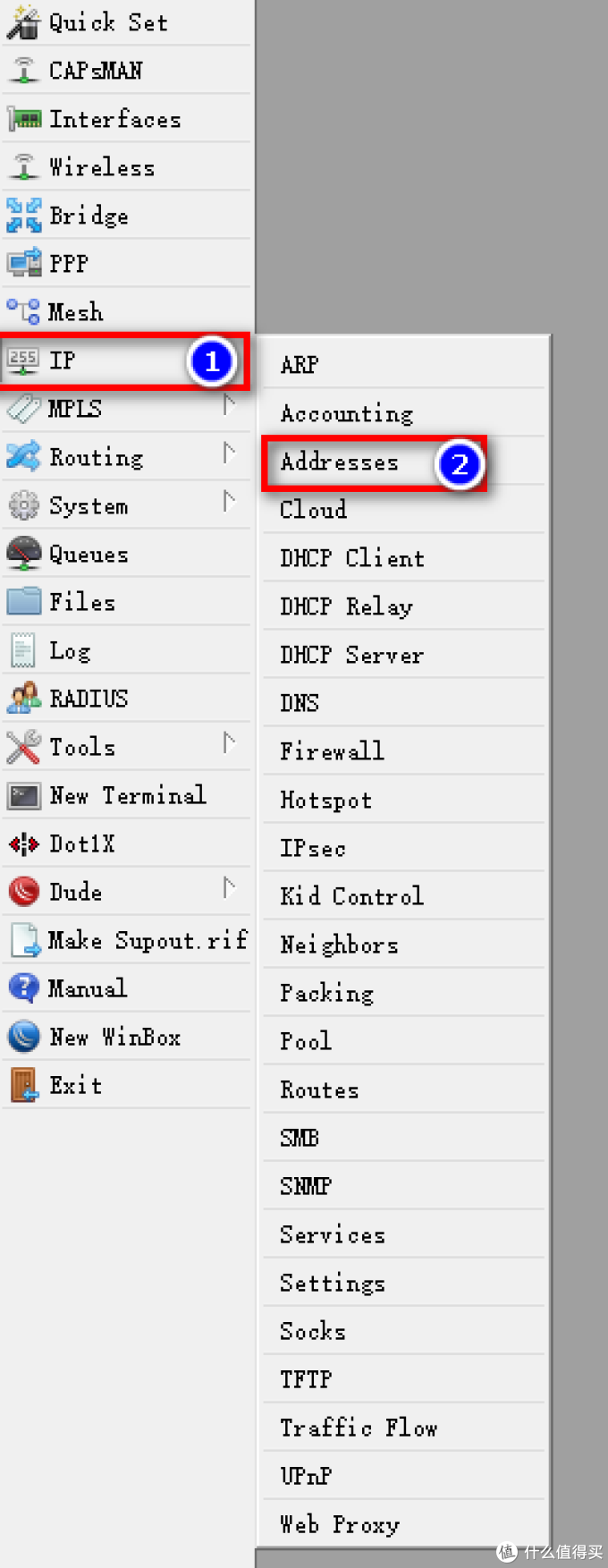
Task: Click the Bridge arrows icon
Action: point(23,216)
